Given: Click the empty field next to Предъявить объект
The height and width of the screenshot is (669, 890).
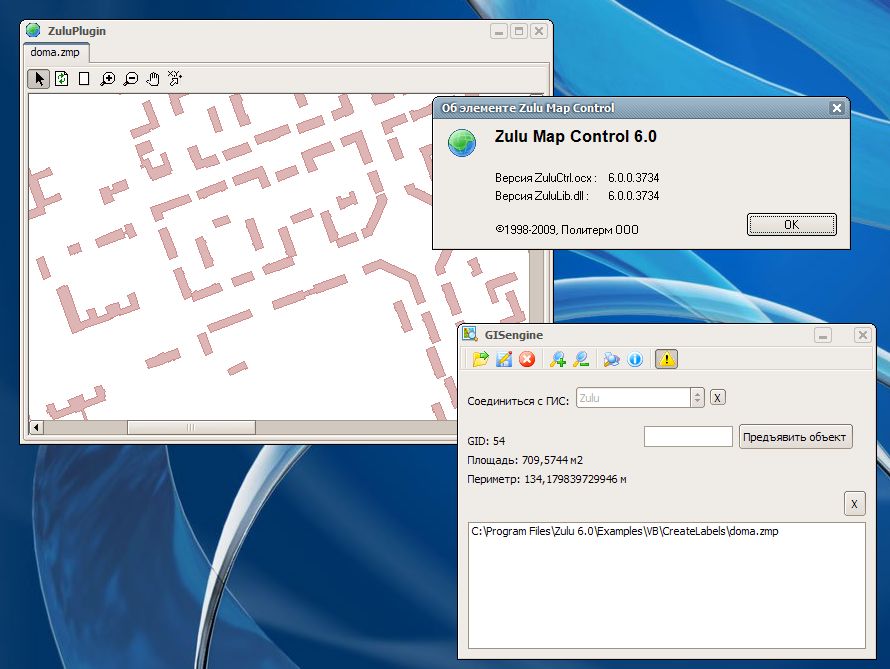Looking at the screenshot, I should 688,437.
